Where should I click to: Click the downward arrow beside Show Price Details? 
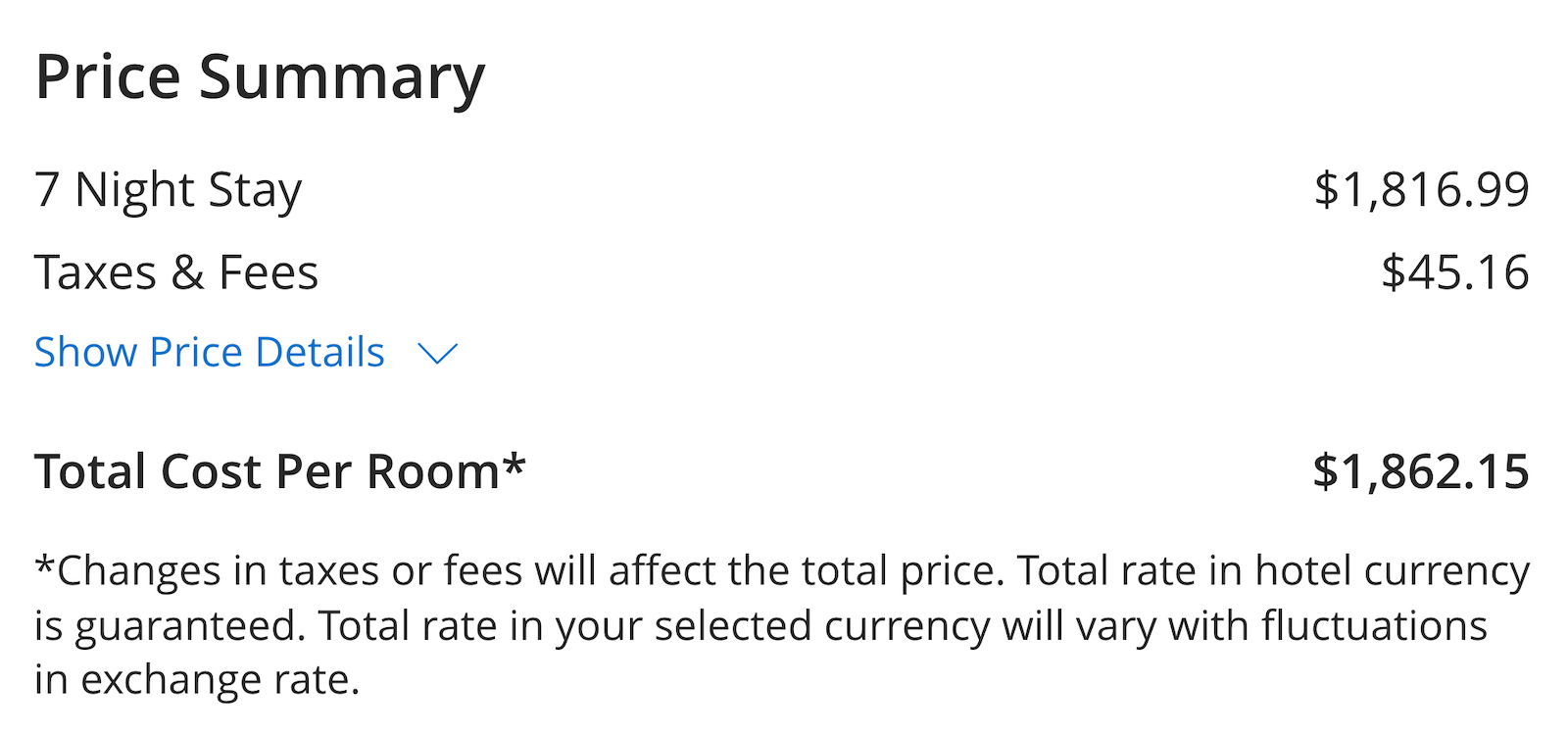438,353
